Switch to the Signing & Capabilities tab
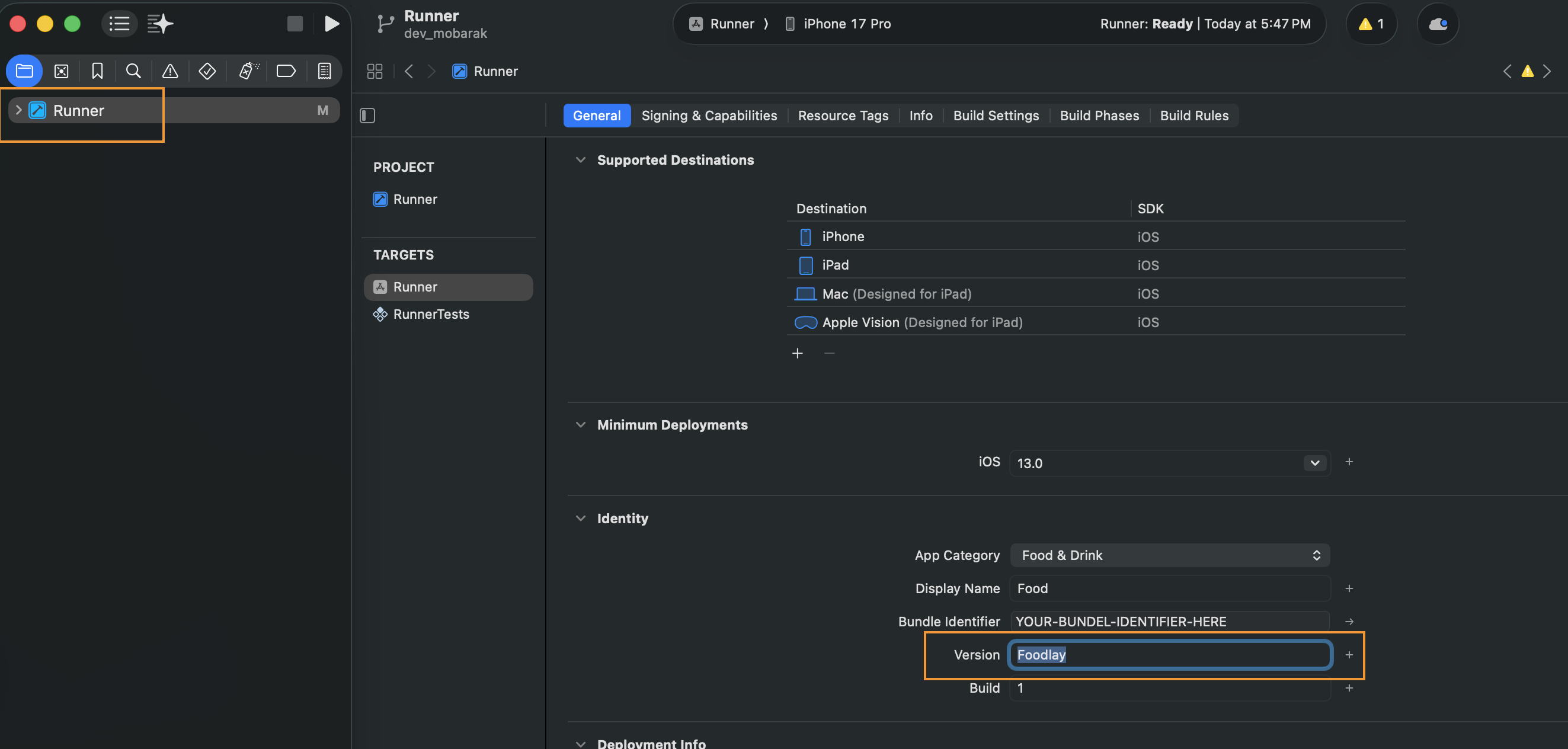 709,115
